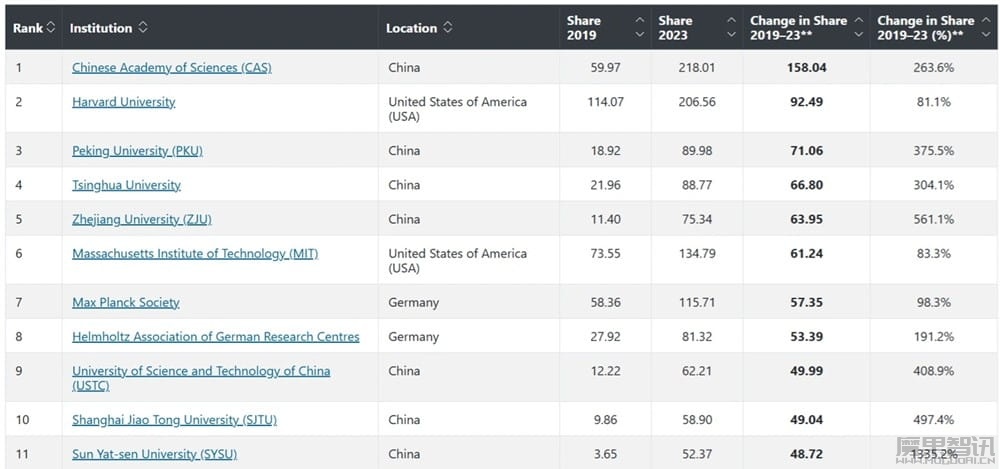
Task: Select Harvard's Share 2019 value 114.07
Action: (605, 102)
